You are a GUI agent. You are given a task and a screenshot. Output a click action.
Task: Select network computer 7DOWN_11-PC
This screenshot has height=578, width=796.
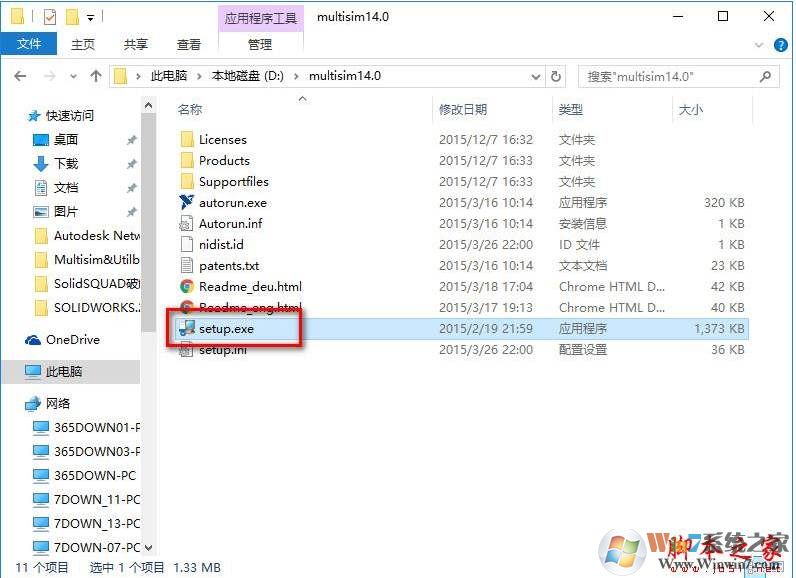86,499
